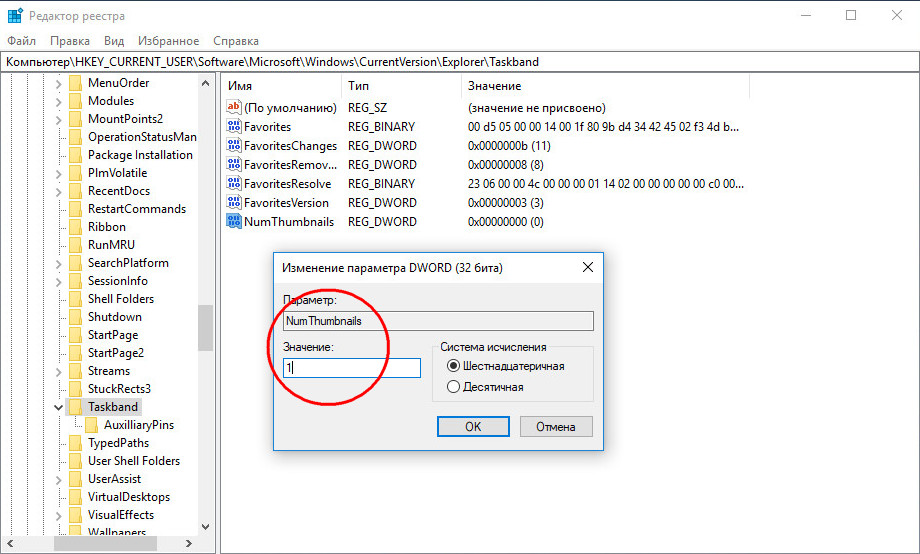The image size is (920, 554).
Task: Click the Параметр name field NumThumbnails
Action: 438,321
